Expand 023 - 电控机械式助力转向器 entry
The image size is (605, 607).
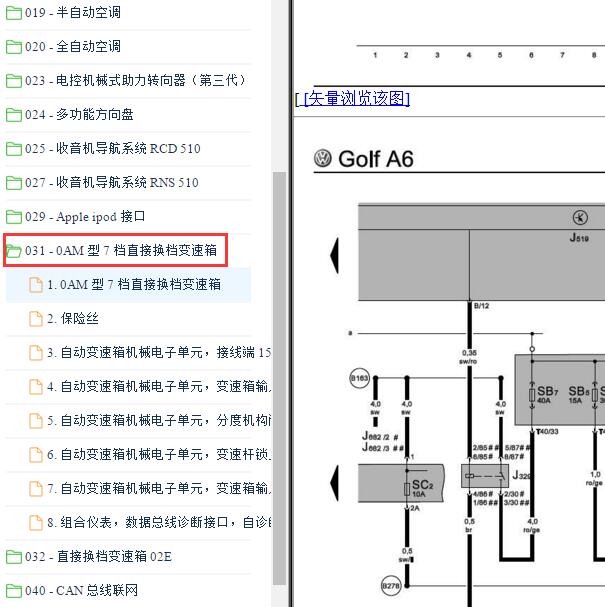135,81
